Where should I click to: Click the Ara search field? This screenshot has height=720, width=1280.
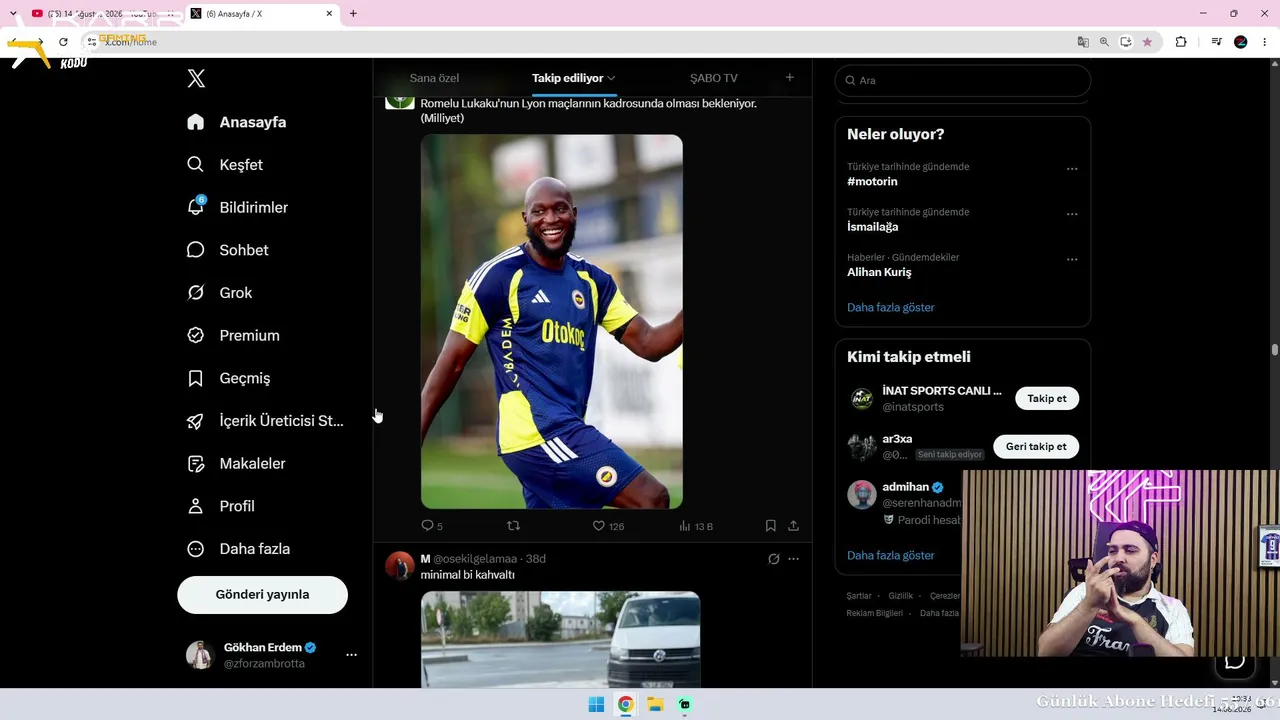click(x=962, y=80)
